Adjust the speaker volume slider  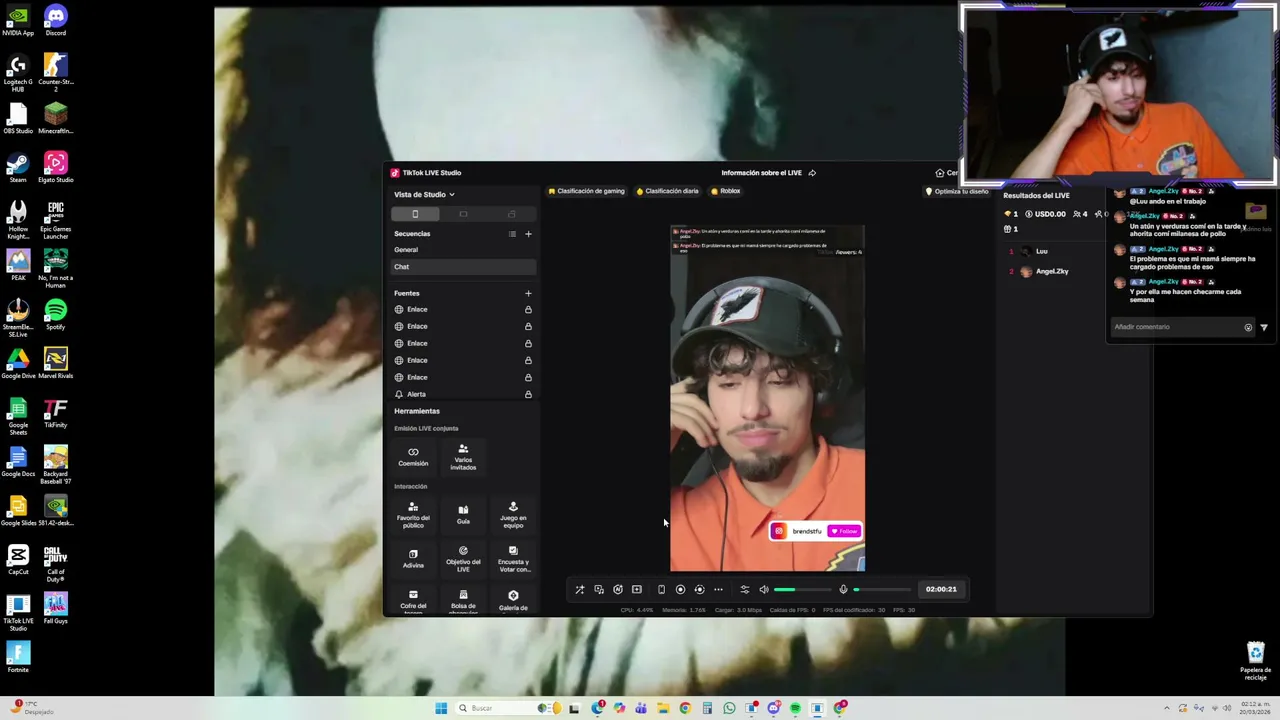click(x=801, y=589)
